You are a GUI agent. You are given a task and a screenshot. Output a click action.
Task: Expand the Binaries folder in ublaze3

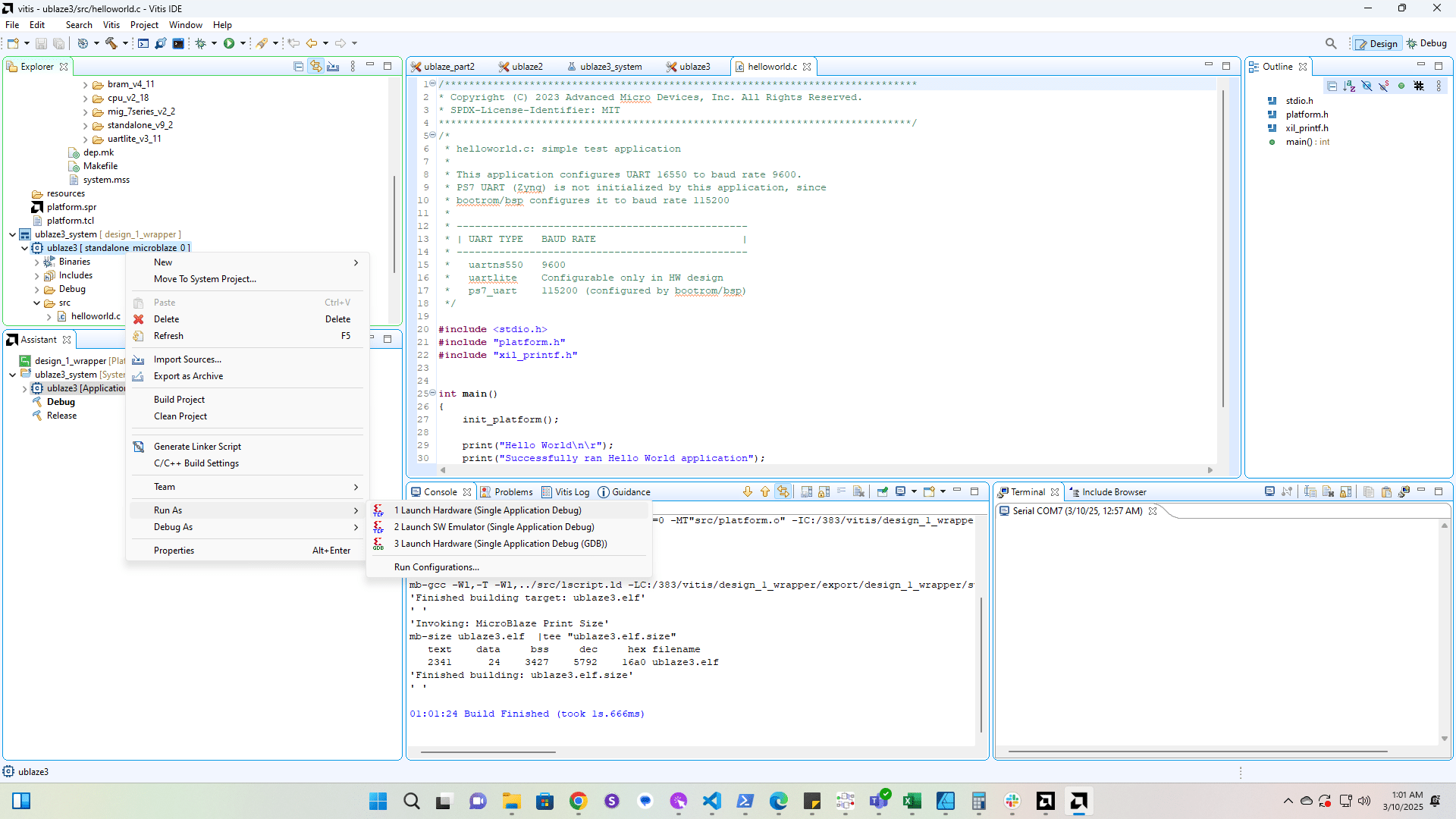(x=36, y=262)
